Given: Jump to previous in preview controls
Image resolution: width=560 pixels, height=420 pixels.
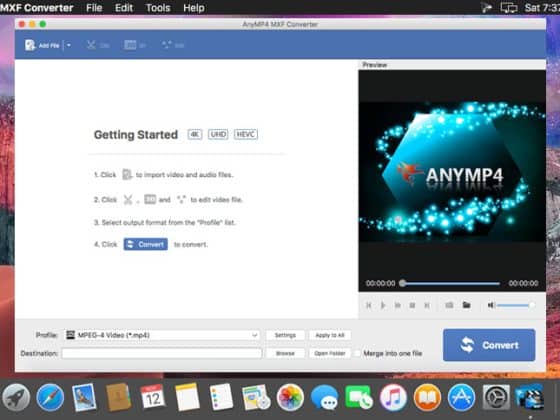Looking at the screenshot, I should point(369,305).
